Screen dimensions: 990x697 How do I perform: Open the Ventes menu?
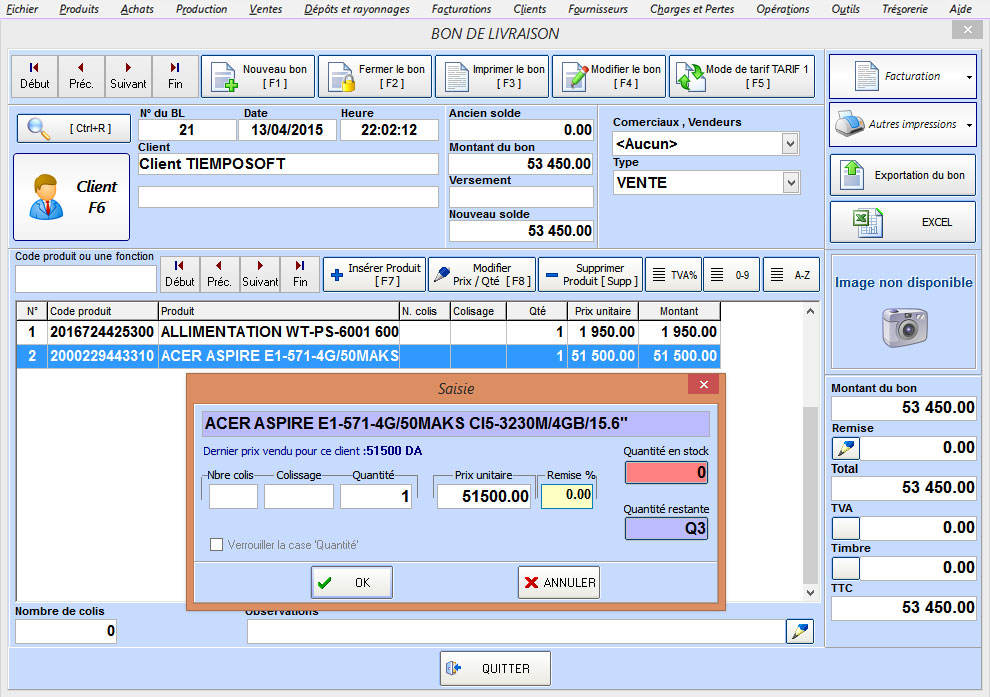point(266,9)
